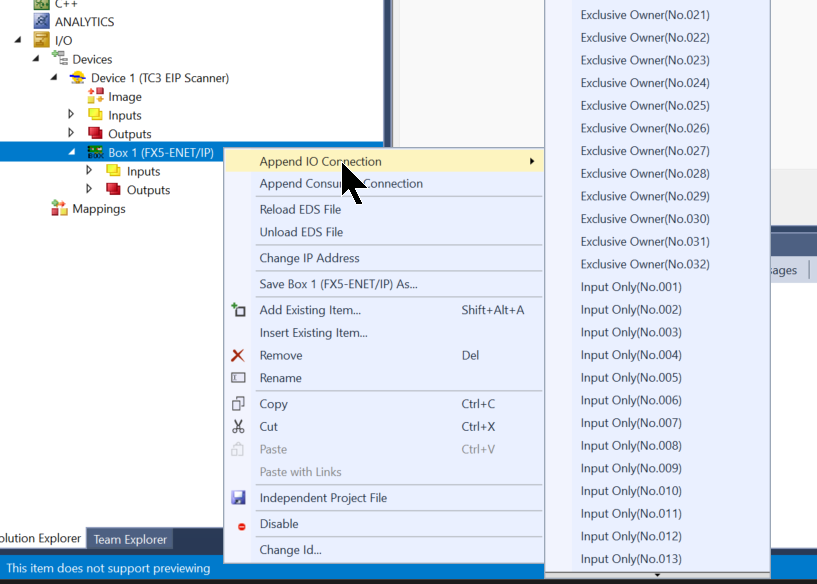Click the Cut scissors icon
The height and width of the screenshot is (584, 817).
pyautogui.click(x=238, y=427)
